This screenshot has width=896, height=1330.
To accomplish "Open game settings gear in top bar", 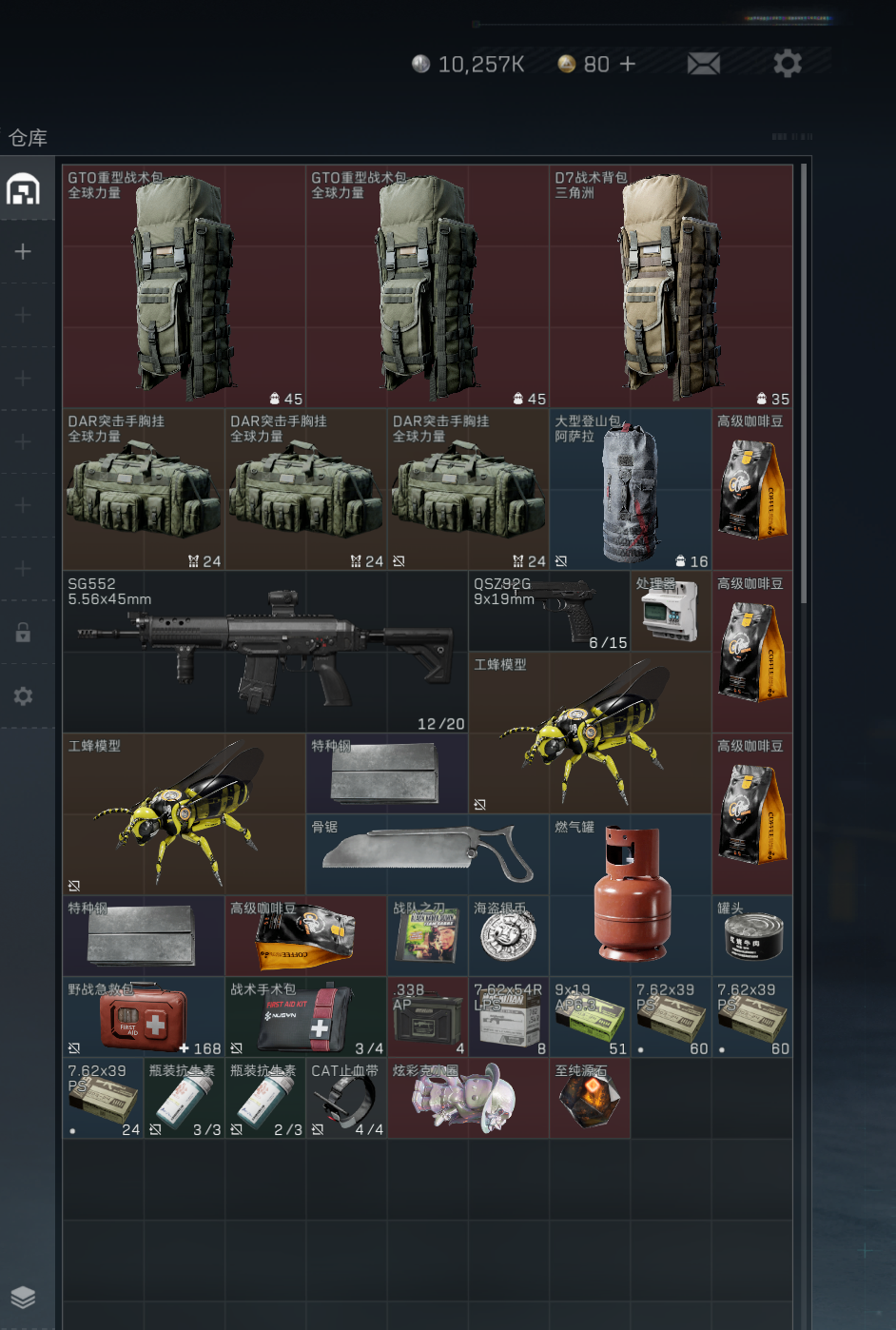I will tap(788, 64).
